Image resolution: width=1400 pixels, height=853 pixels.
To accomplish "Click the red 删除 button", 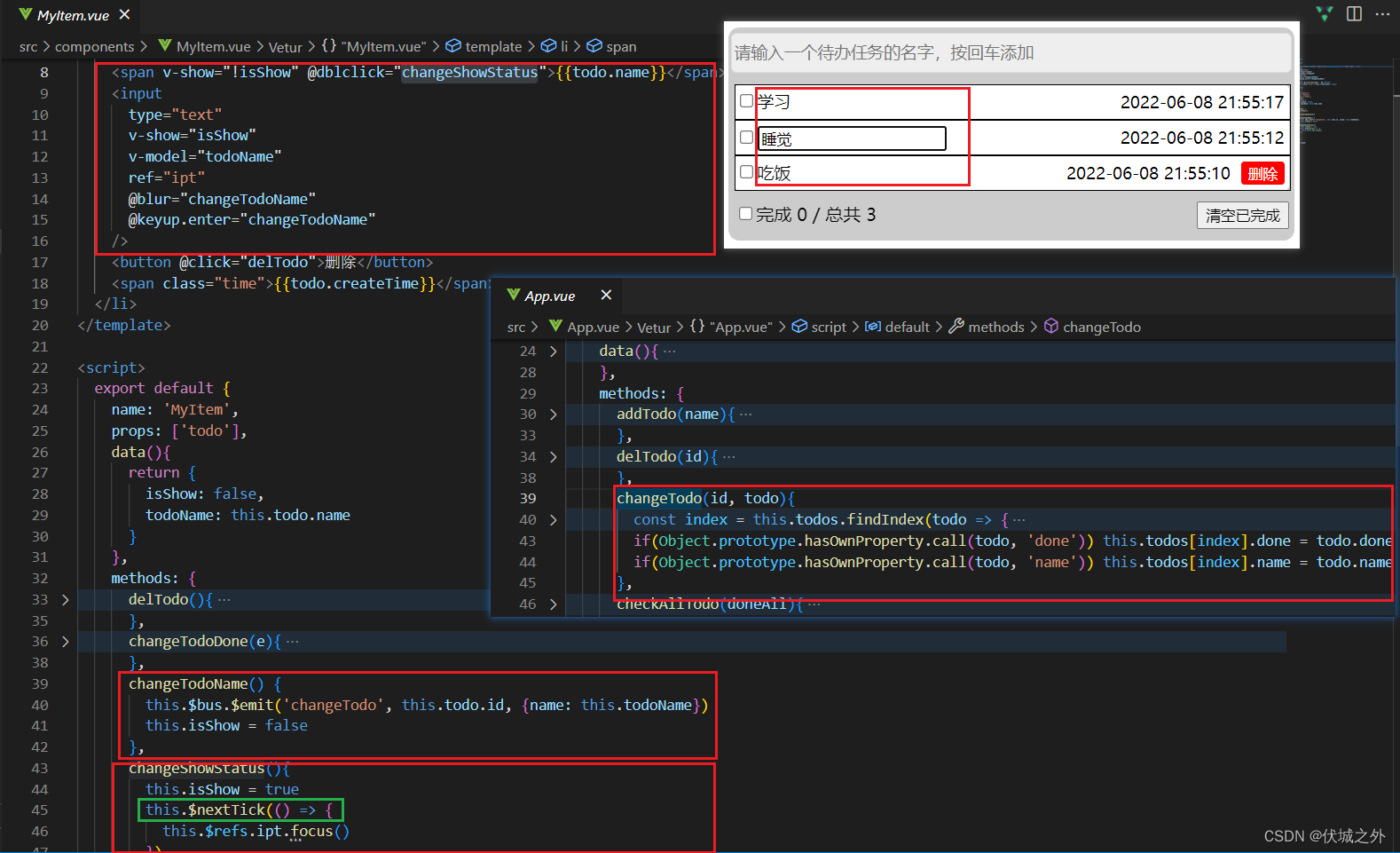I will pos(1262,173).
